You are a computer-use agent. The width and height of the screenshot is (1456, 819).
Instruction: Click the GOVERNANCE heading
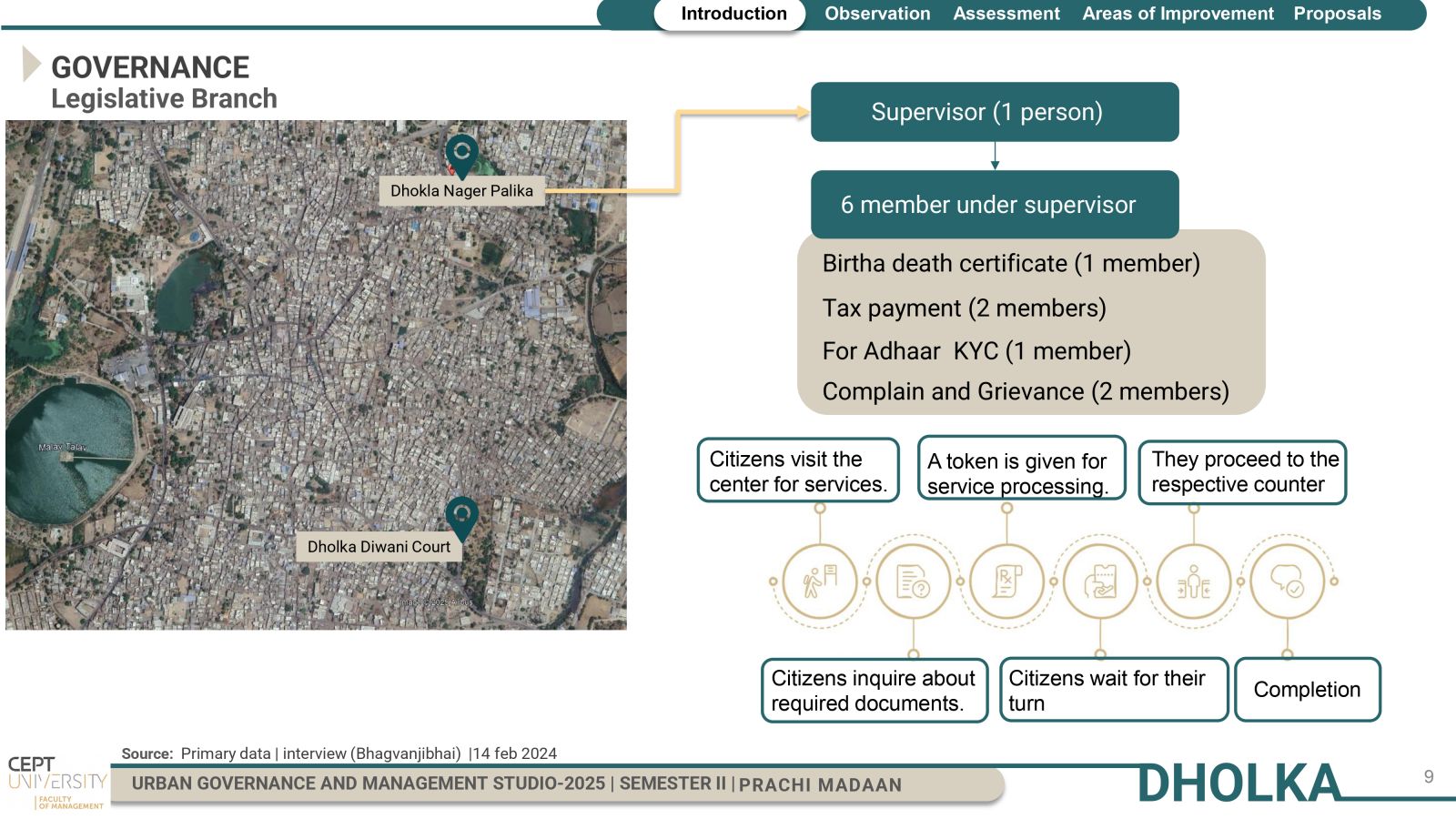pyautogui.click(x=150, y=66)
